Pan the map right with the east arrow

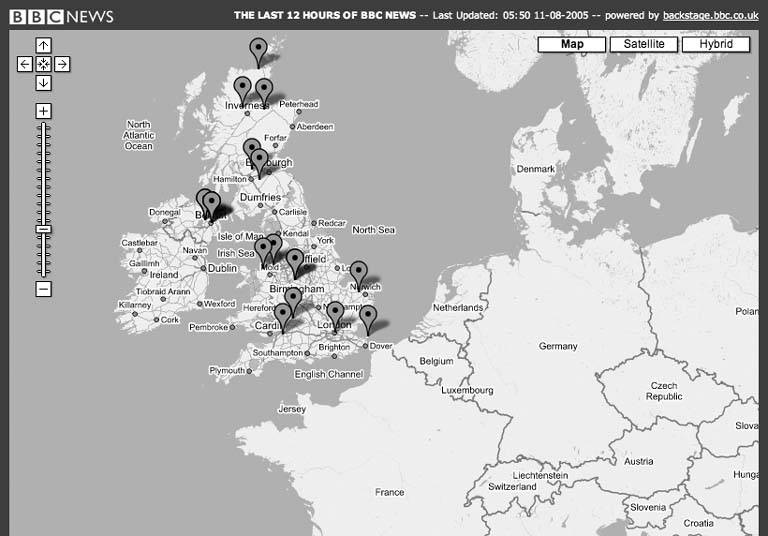tap(62, 64)
